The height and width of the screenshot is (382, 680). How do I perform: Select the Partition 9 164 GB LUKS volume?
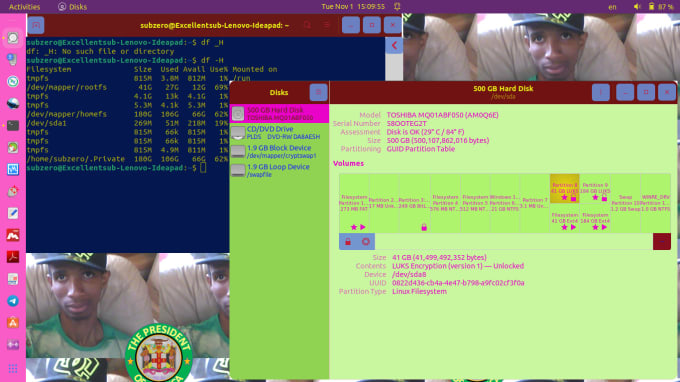(x=595, y=189)
